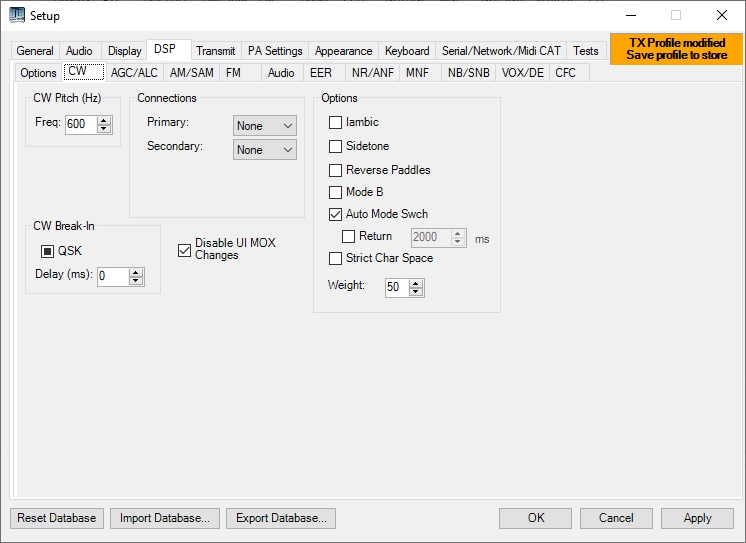
Task: Enable Reverse Paddles option
Action: (x=336, y=170)
